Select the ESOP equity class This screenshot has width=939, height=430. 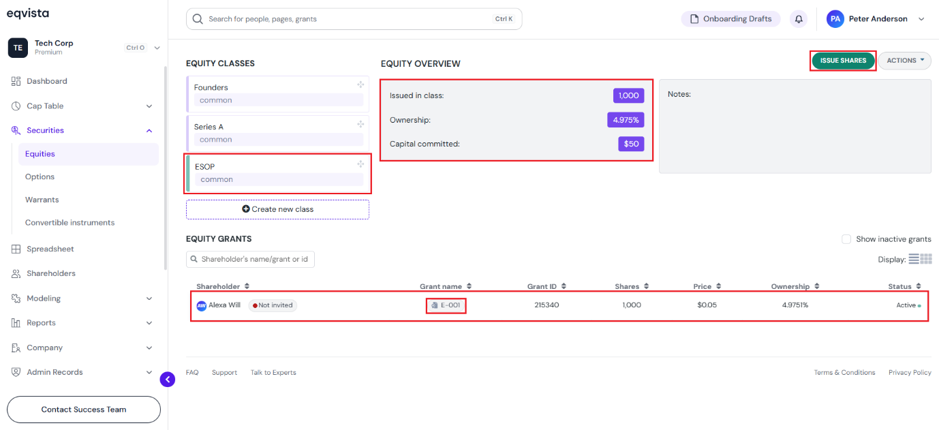tap(278, 174)
